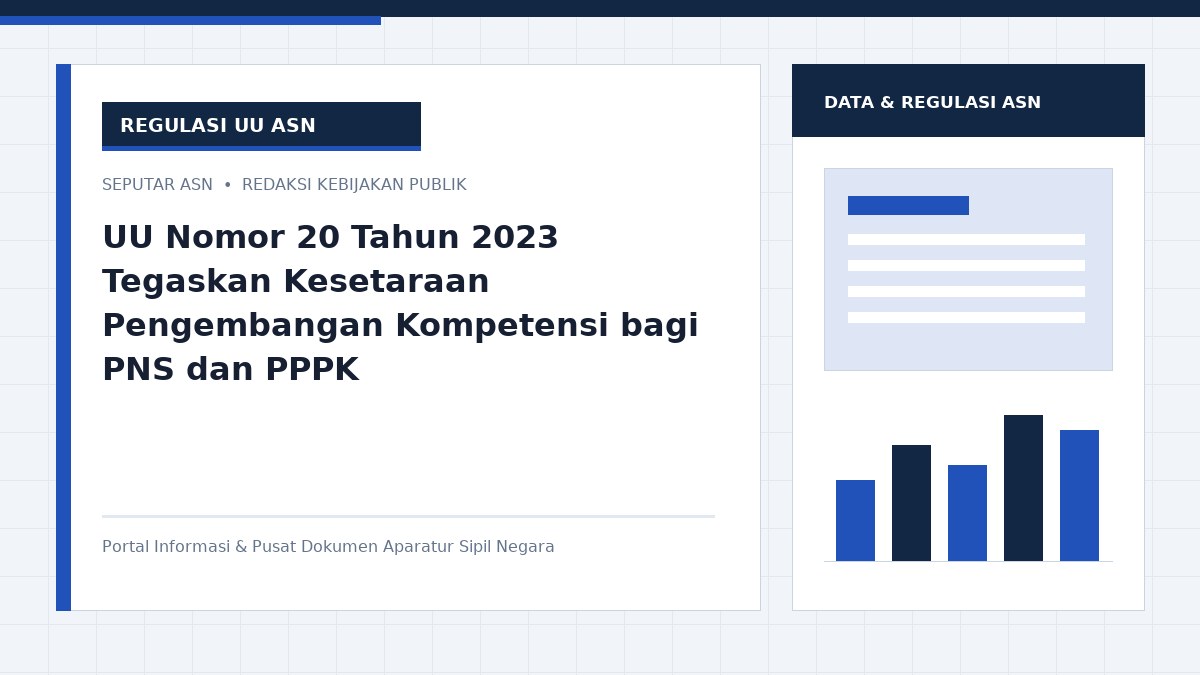Screen dimensions: 1200x675
Task: Click the Portal Informasi & Pusat Dokumen footer text
Action: [x=328, y=547]
